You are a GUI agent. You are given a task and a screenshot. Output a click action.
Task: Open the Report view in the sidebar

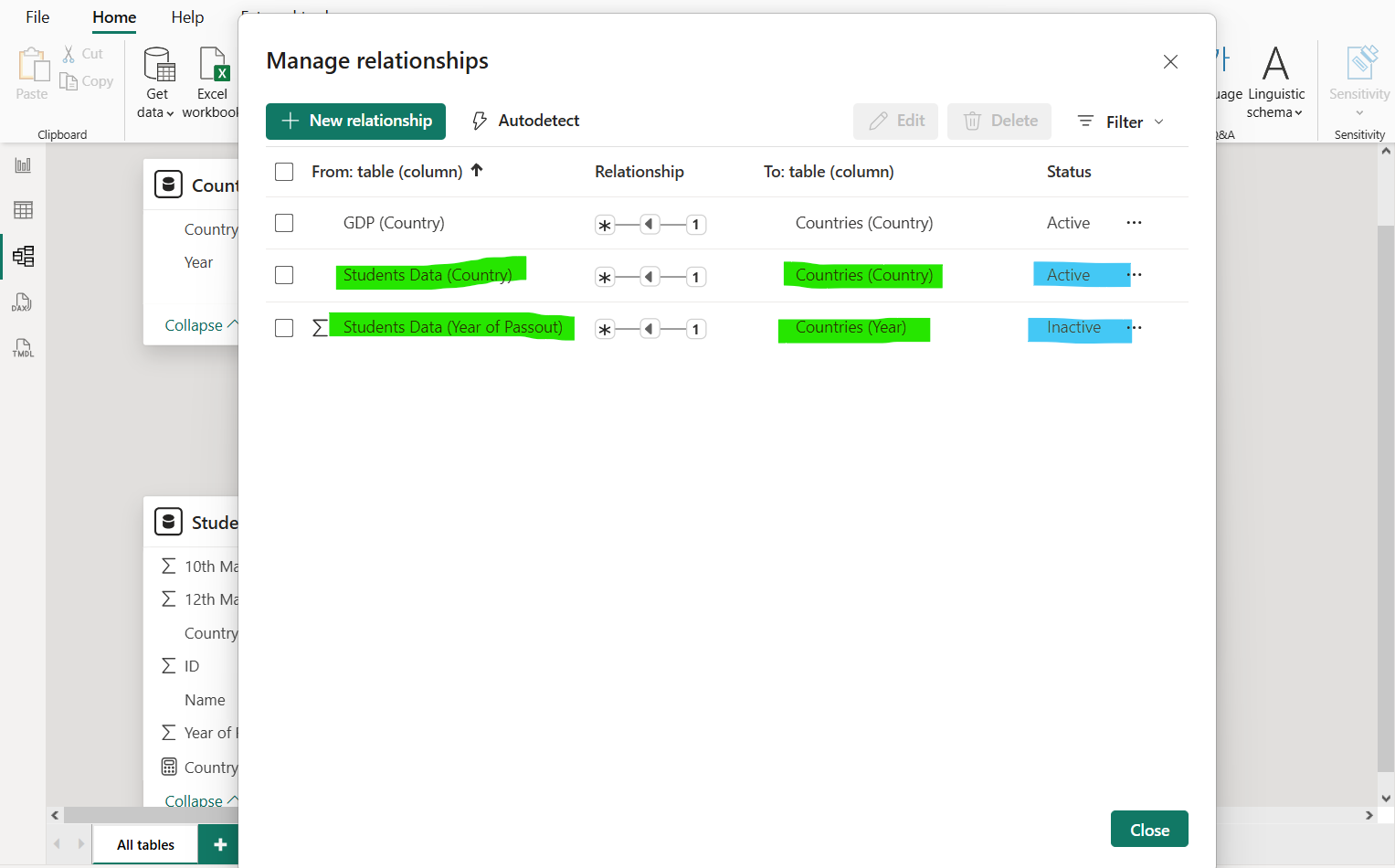(23, 164)
